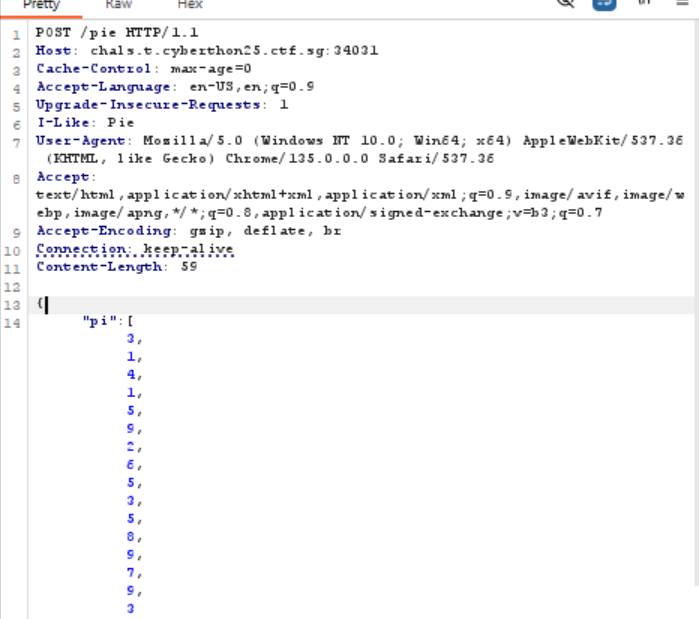Click host value chals.t.cyberthon25.ctf.sg:34031
This screenshot has height=619, width=699.
coord(234,51)
